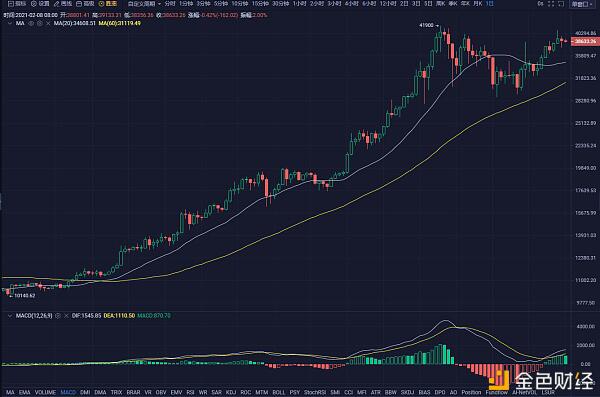Enable the DMI indicator
The height and width of the screenshot is (397, 600).
85,392
